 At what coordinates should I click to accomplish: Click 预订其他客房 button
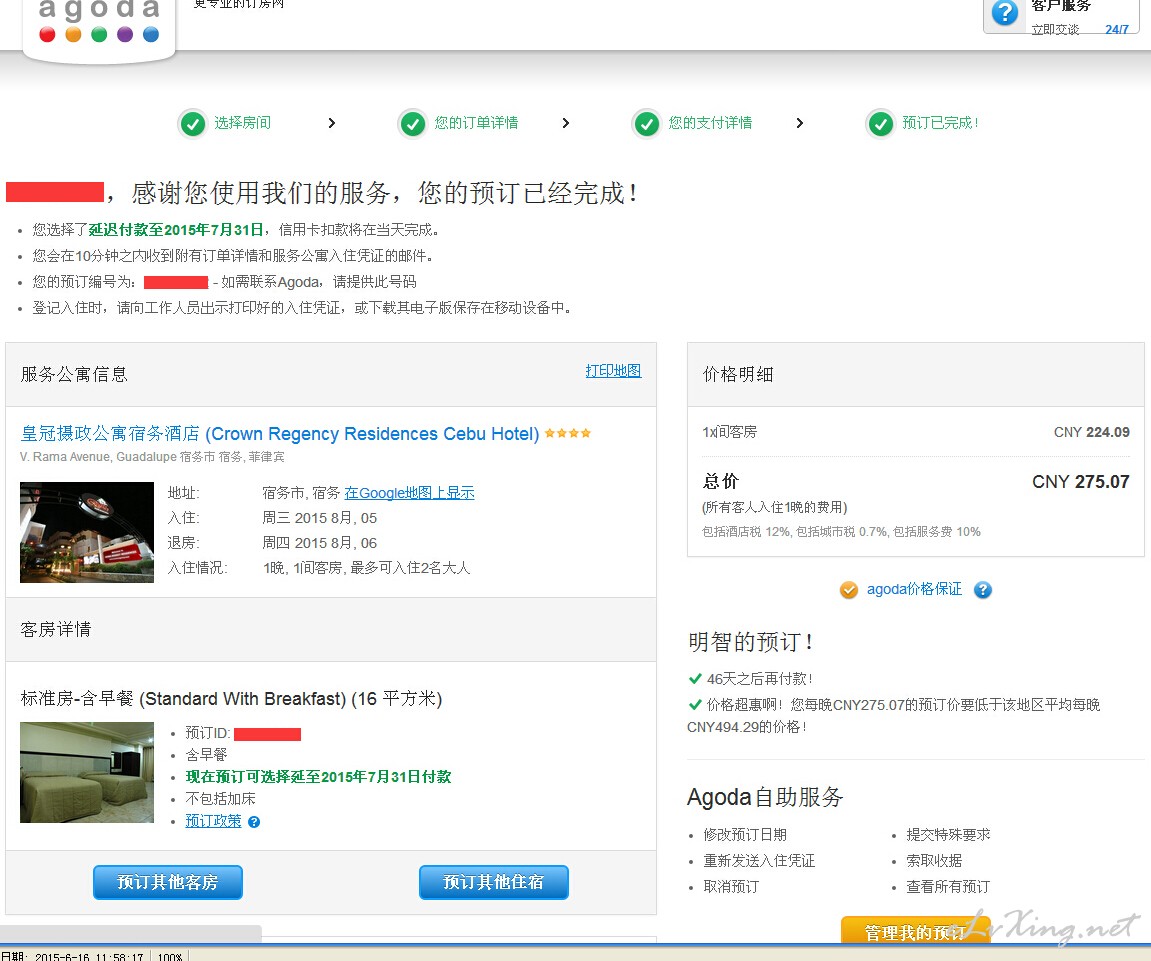pyautogui.click(x=167, y=882)
